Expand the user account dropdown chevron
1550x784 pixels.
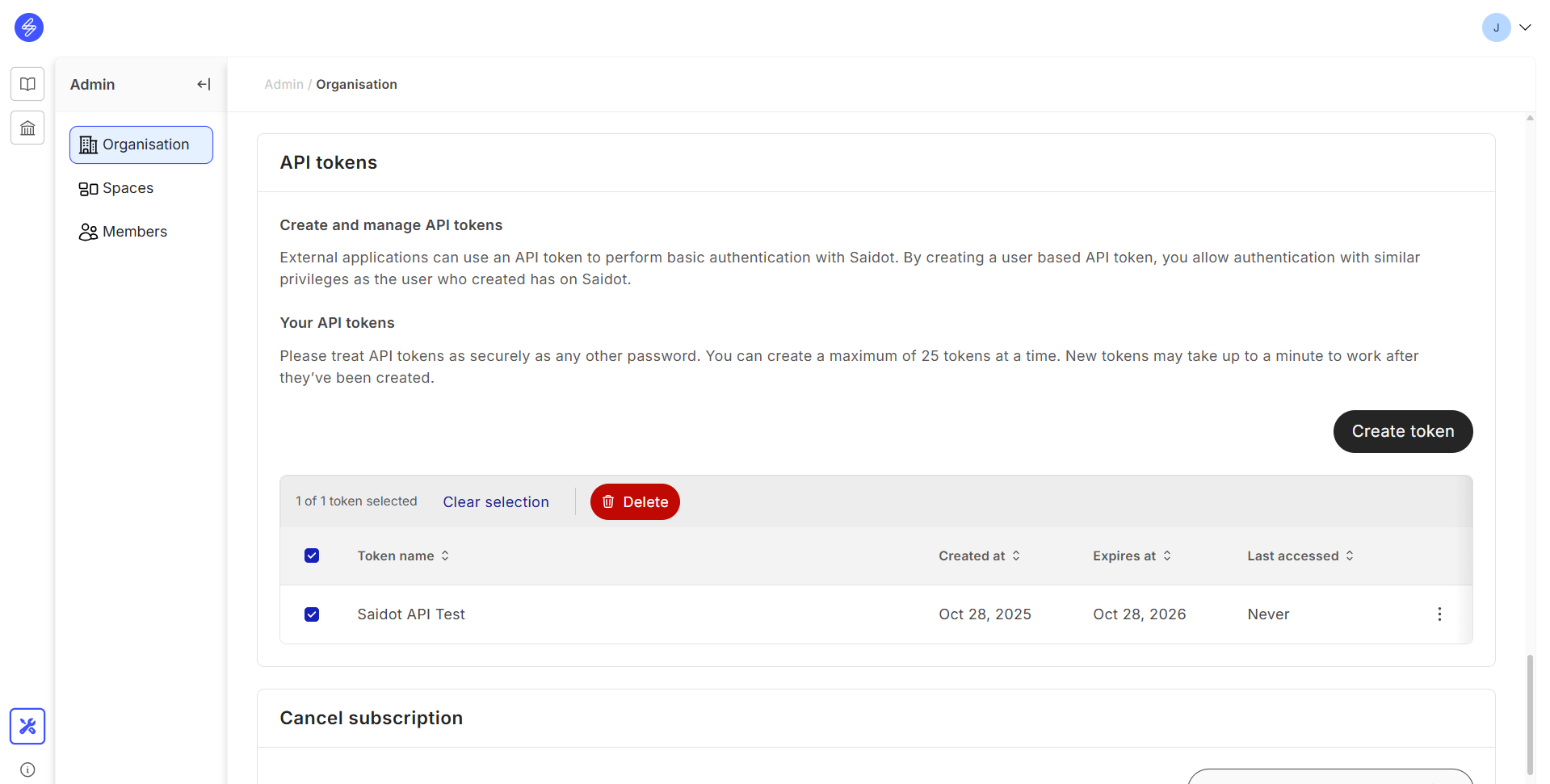pos(1525,27)
